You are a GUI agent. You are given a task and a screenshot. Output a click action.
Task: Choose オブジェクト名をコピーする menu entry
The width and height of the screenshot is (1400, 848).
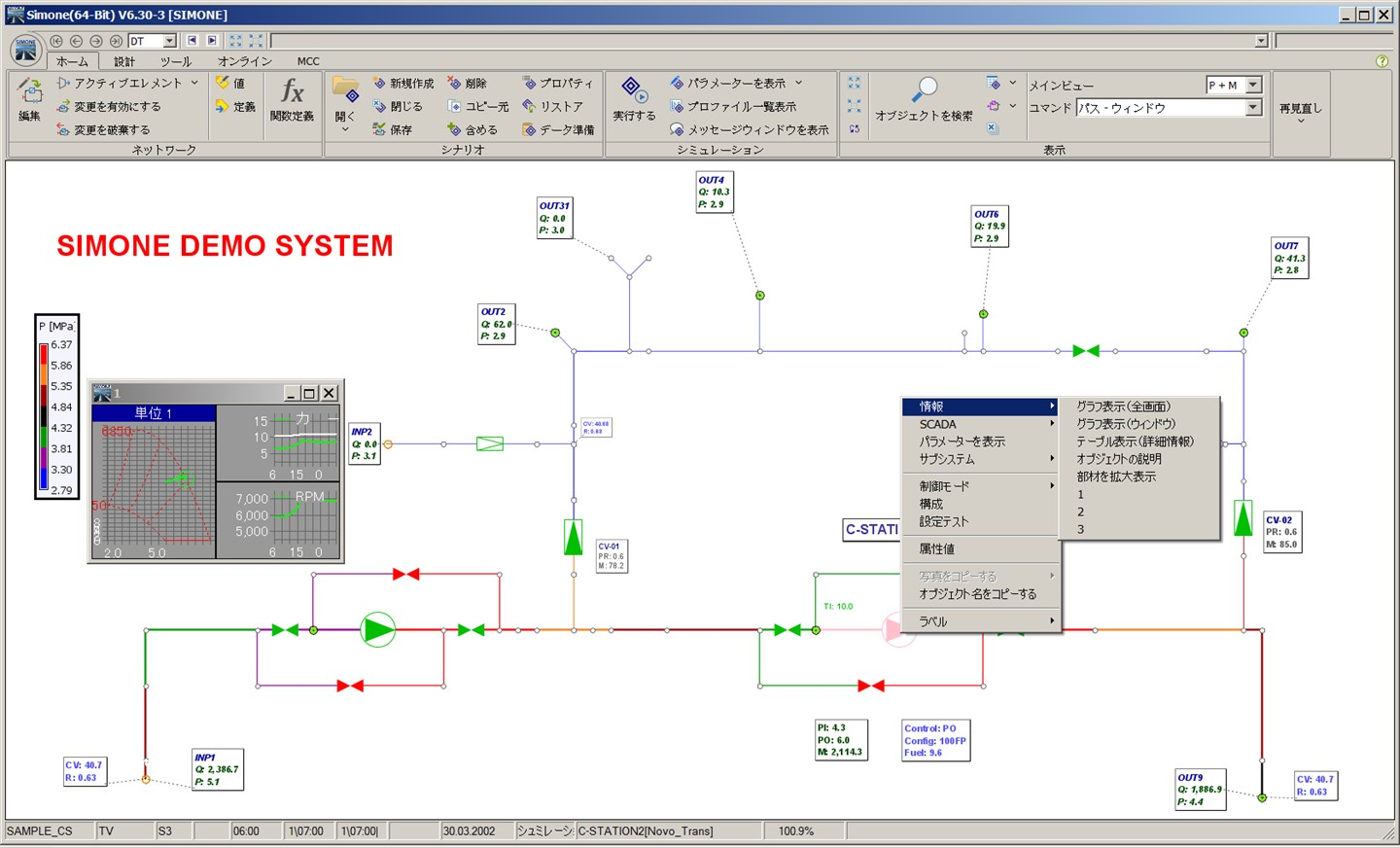(980, 594)
